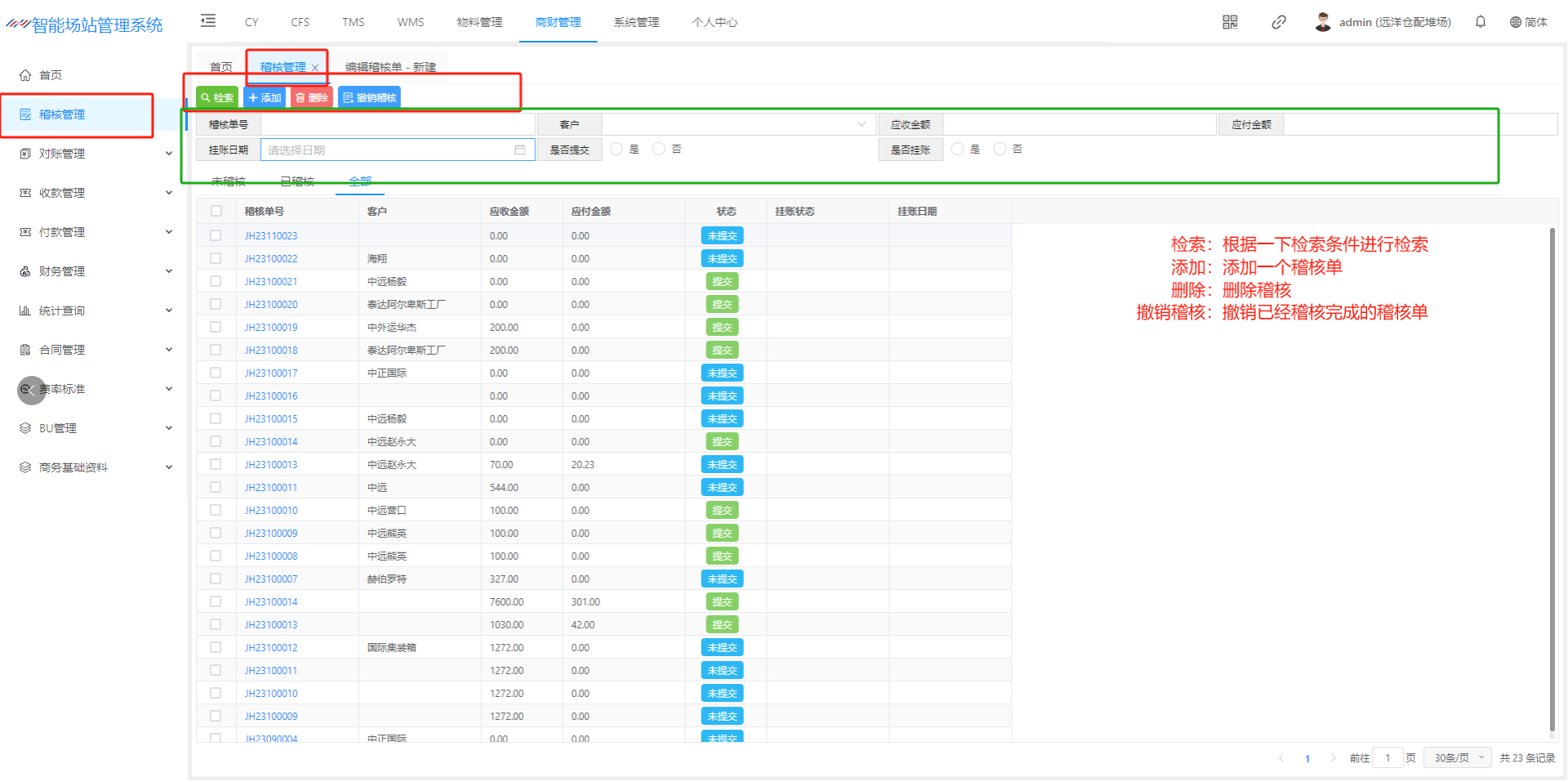
Task: Switch to the 已稽核 tab
Action: [297, 181]
